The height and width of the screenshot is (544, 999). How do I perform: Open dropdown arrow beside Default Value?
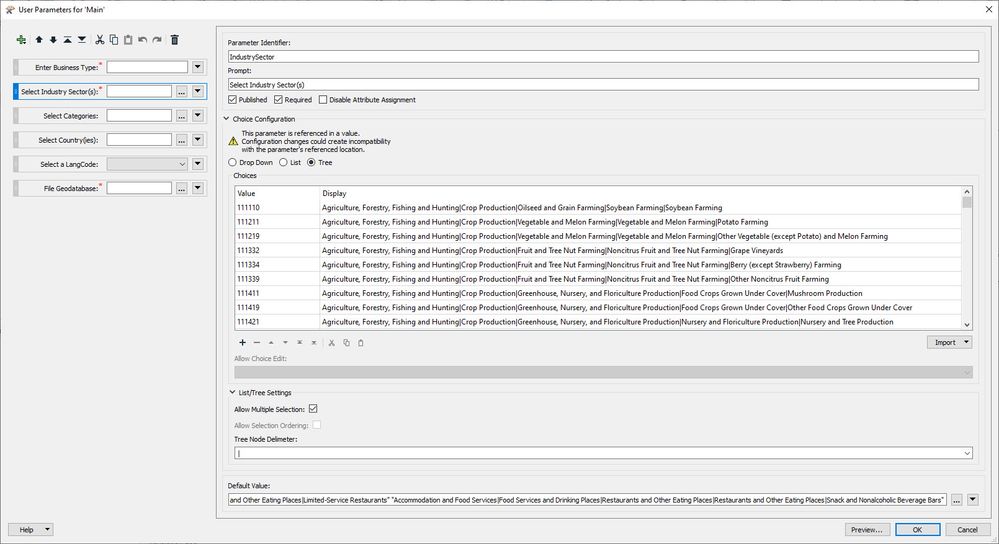[973, 500]
